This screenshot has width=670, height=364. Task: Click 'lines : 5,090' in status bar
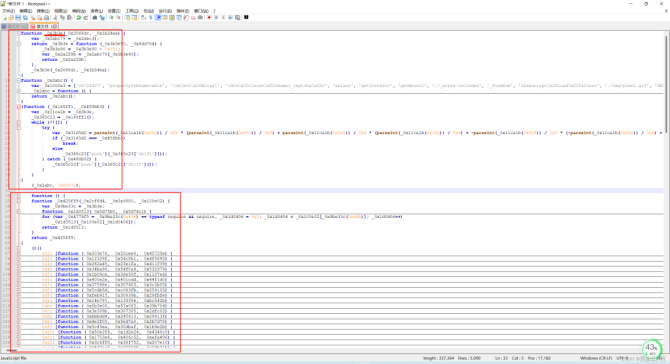[x=469, y=358]
